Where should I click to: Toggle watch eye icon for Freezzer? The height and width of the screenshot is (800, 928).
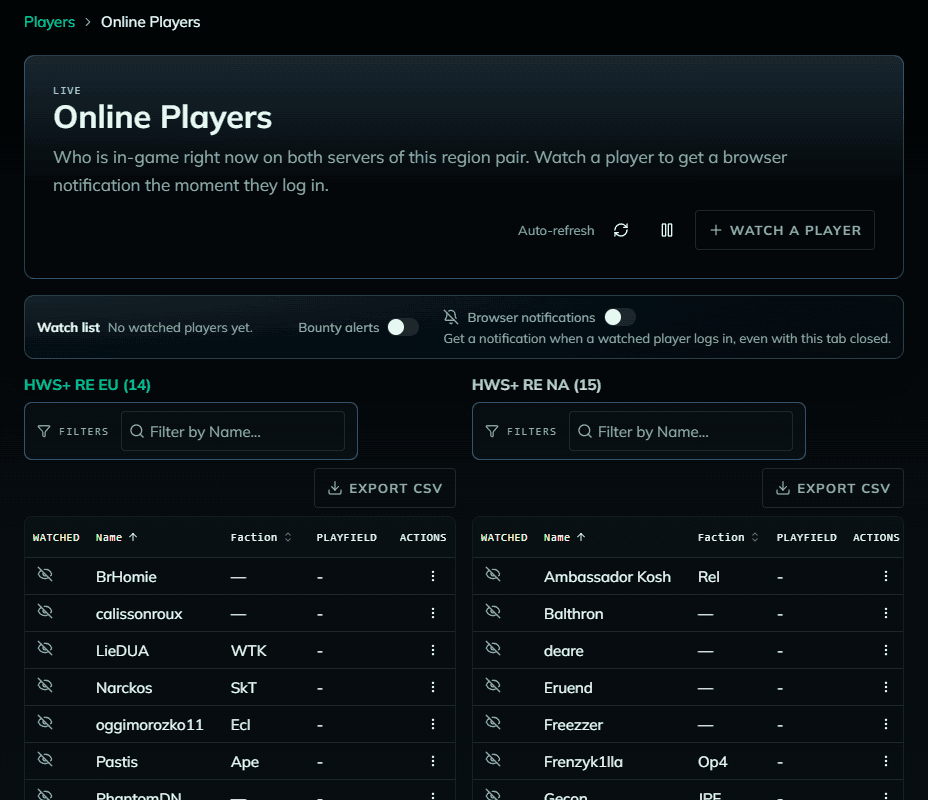[493, 722]
